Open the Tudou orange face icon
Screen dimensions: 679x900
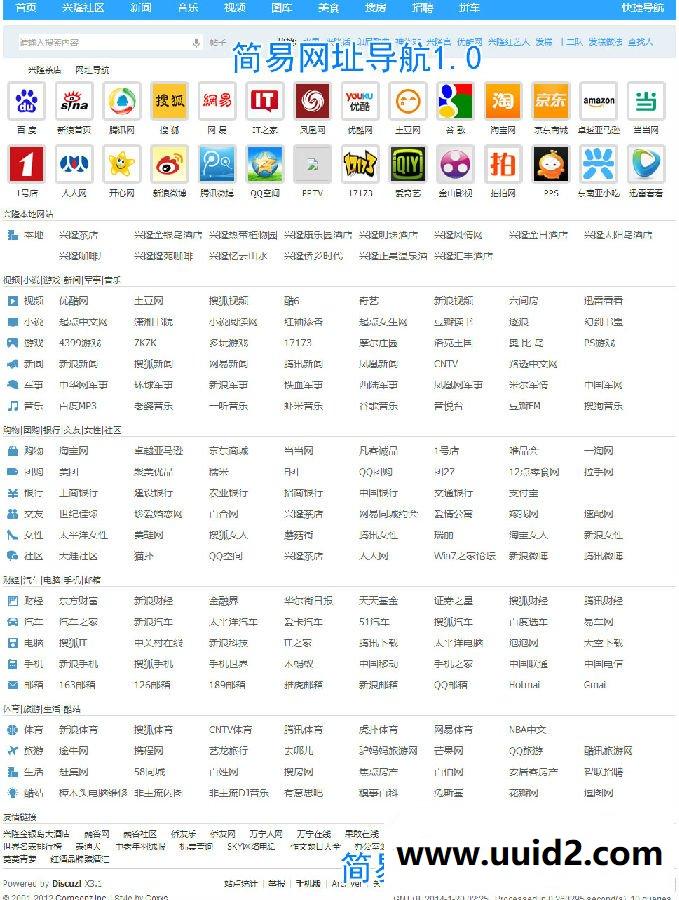click(408, 101)
